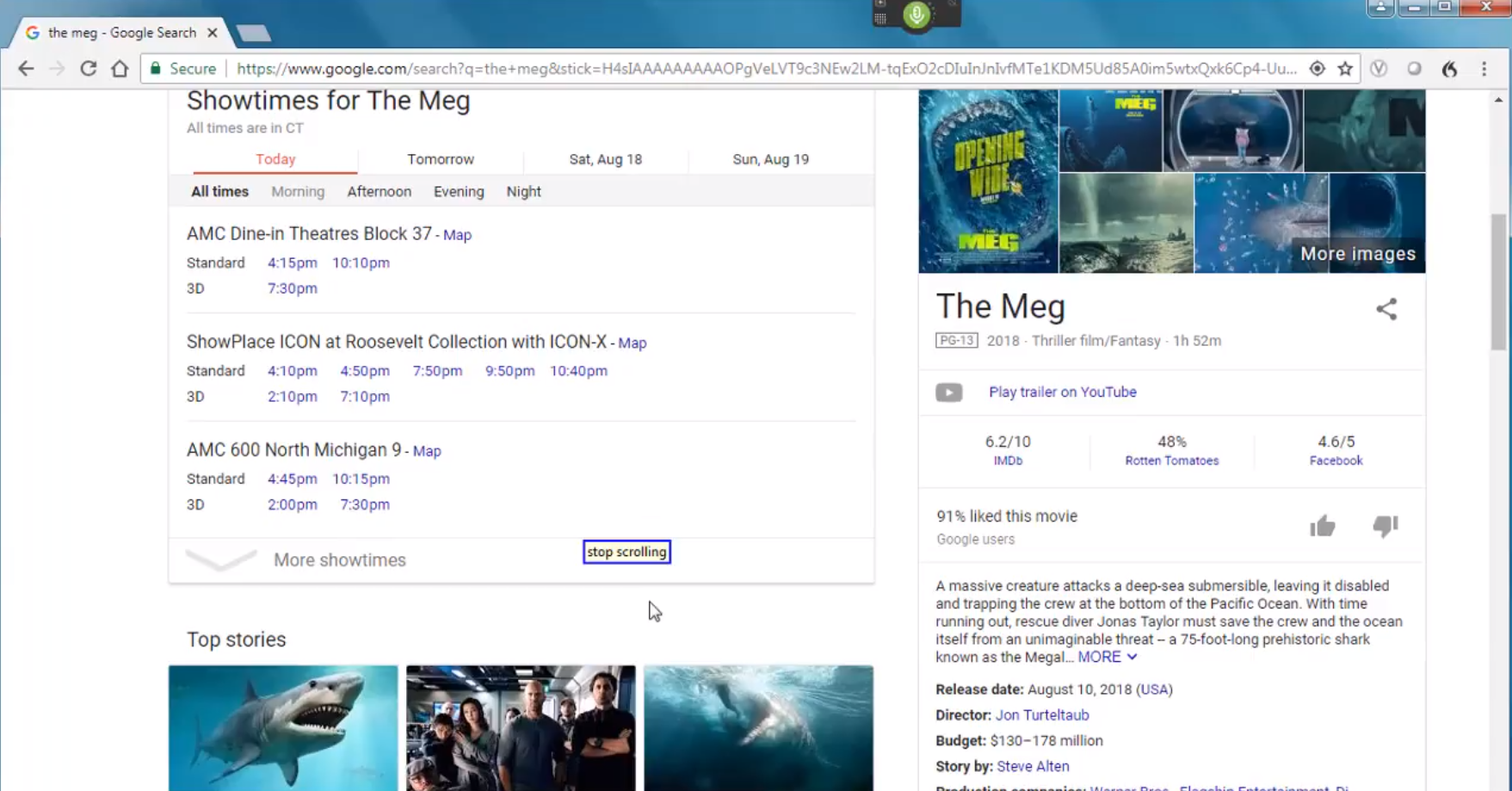Go back to the previous page

pyautogui.click(x=26, y=69)
